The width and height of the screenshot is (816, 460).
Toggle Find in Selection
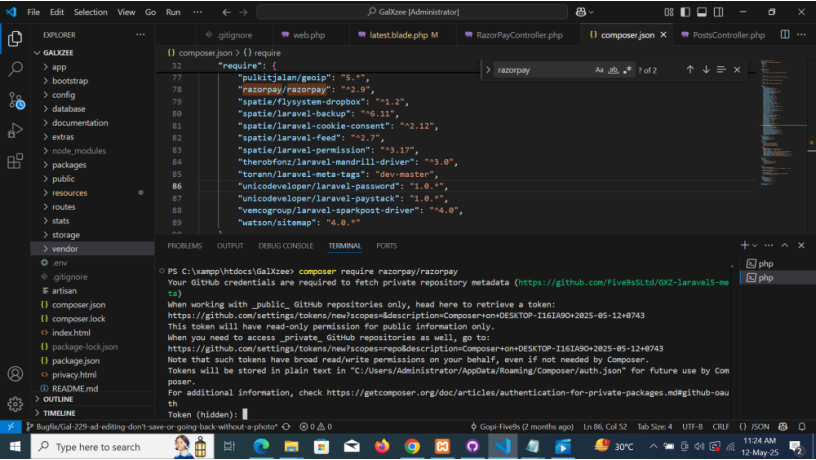click(x=721, y=69)
